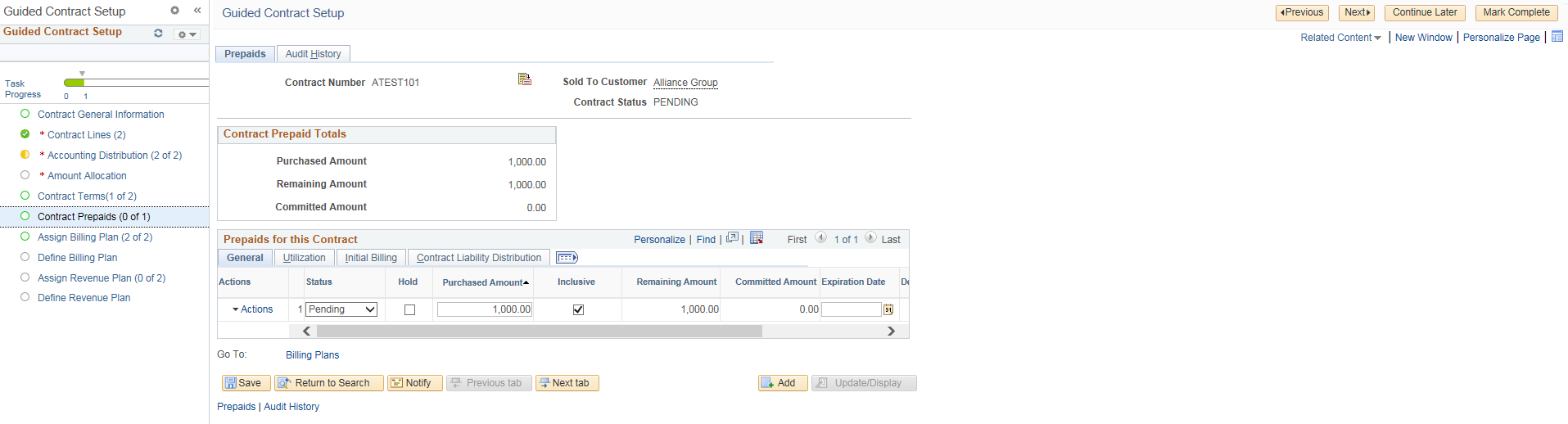Click the Show all columns tab icon
The width and height of the screenshot is (1568, 424).
point(567,258)
